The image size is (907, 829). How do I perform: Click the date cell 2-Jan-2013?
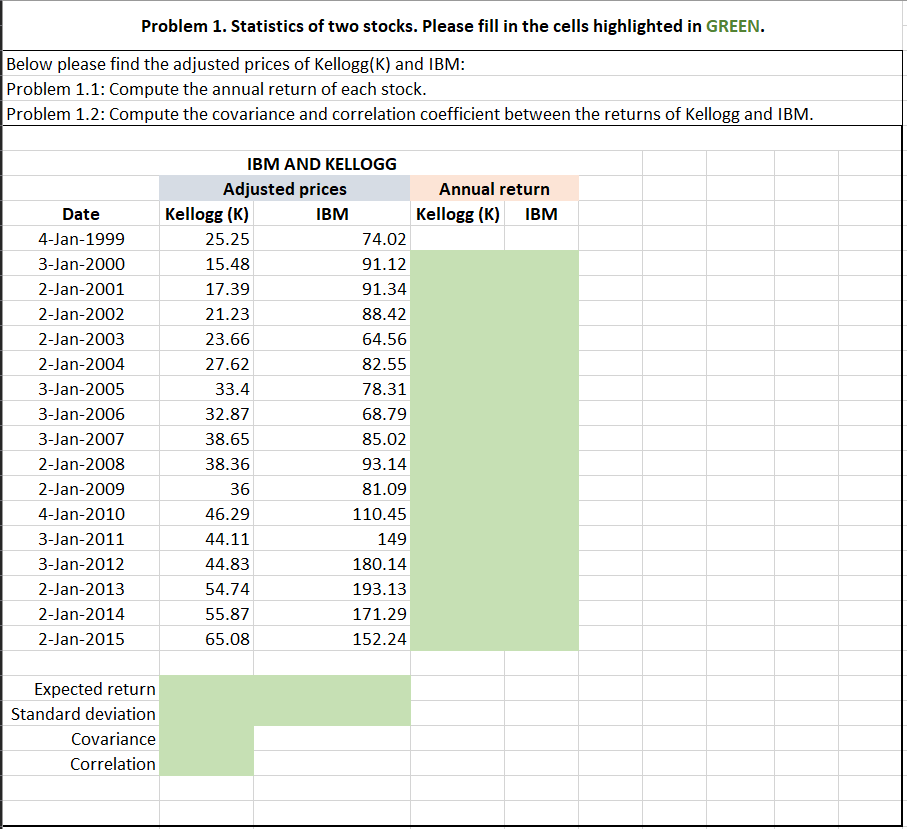(x=81, y=588)
